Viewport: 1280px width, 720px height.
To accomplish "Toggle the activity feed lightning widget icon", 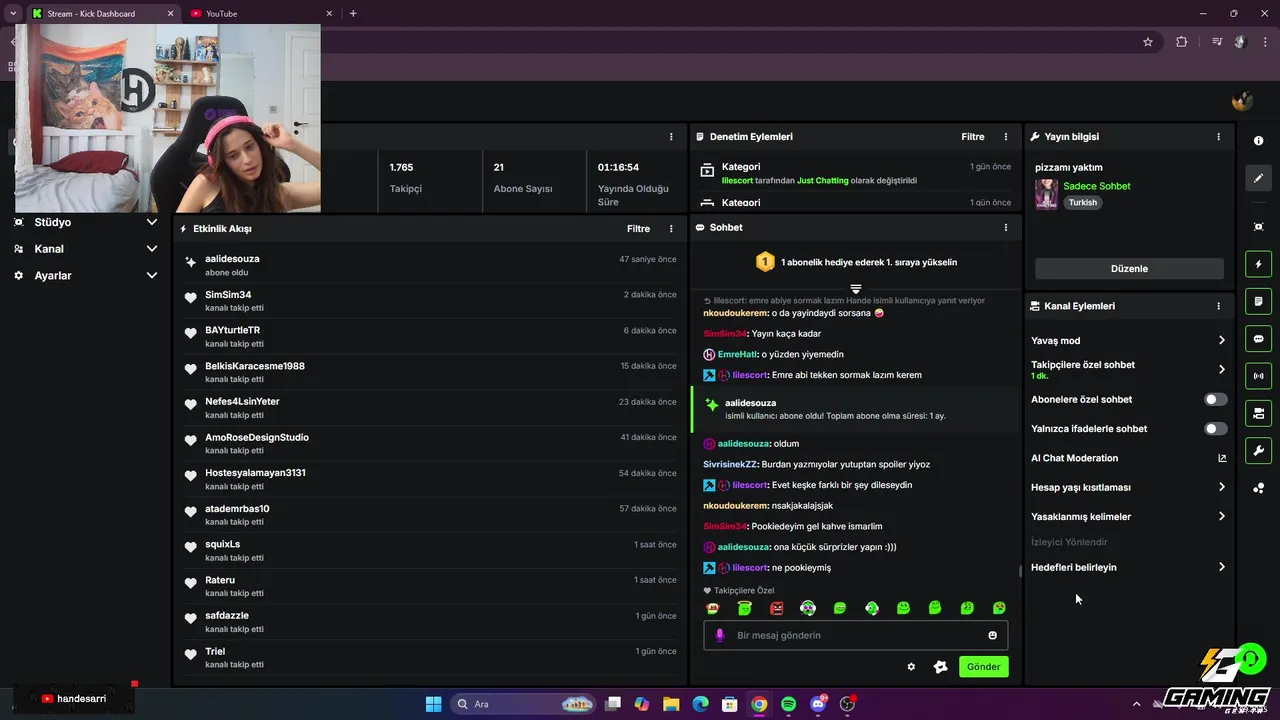I will tap(1258, 264).
